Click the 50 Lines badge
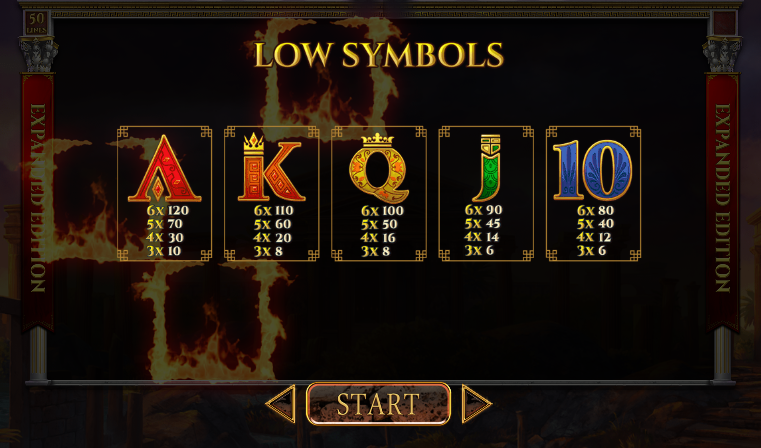The height and width of the screenshot is (448, 761). 37,23
